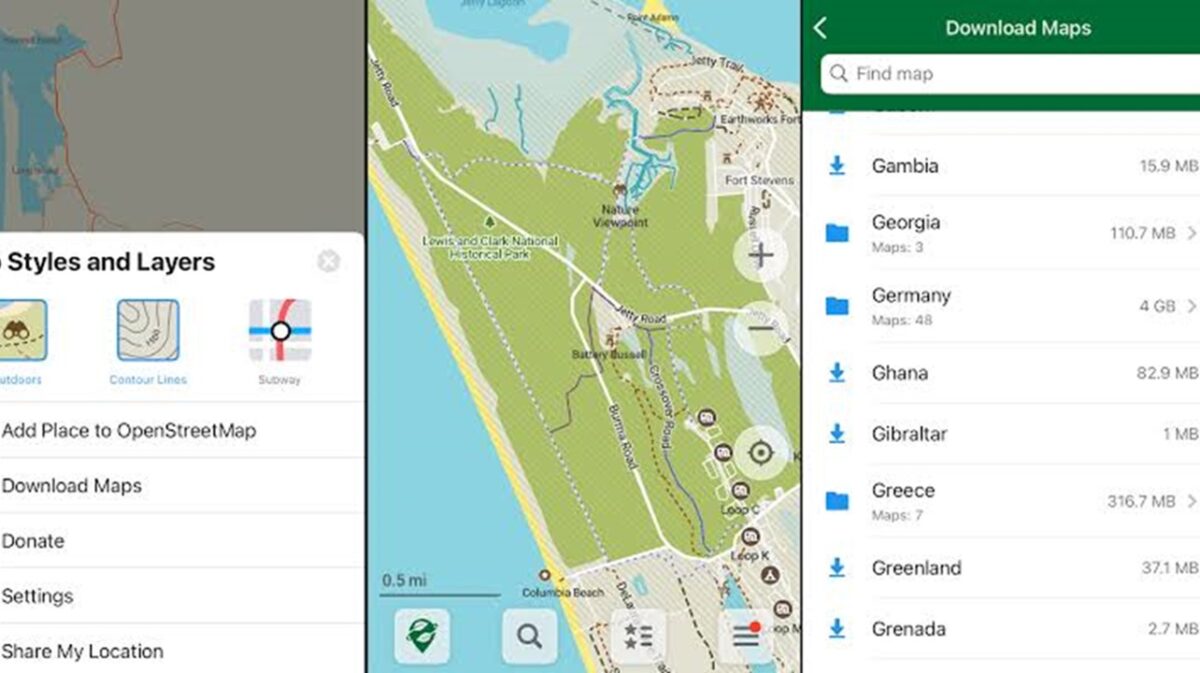Select the Ghana row name
Image resolution: width=1200 pixels, height=673 pixels.
point(900,373)
